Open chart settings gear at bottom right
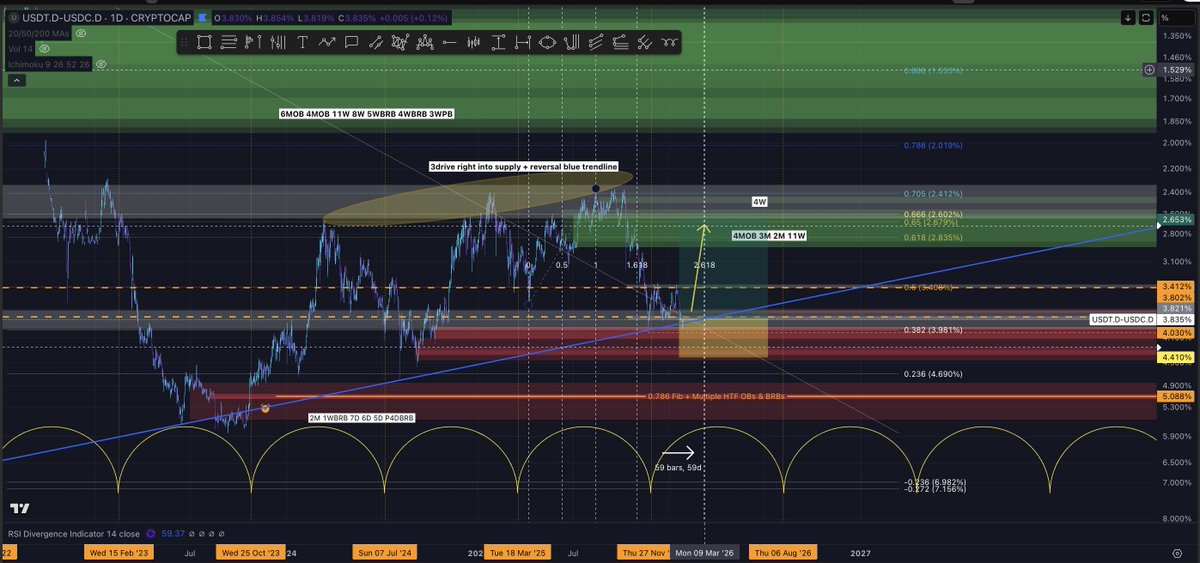Image resolution: width=1200 pixels, height=563 pixels. (x=1175, y=552)
